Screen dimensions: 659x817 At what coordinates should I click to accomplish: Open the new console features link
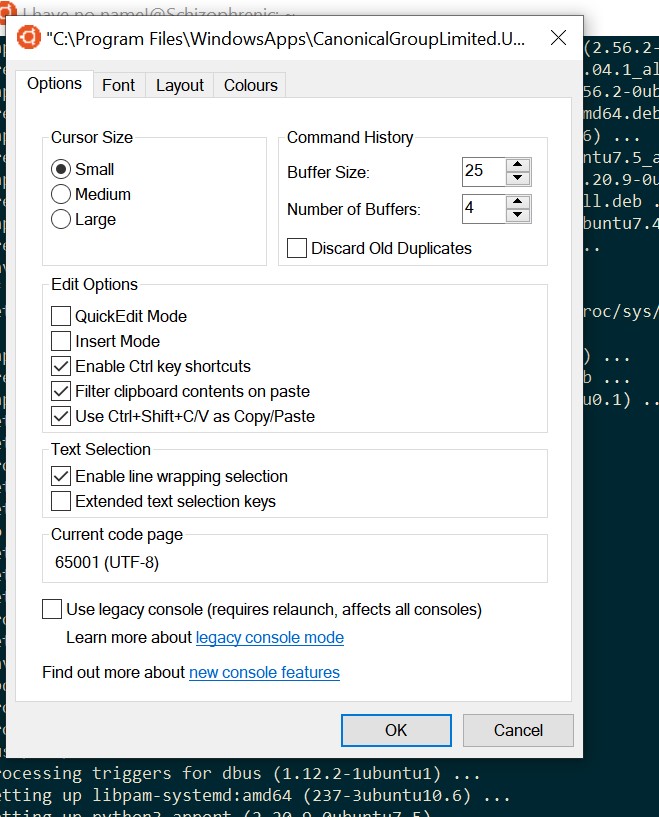click(264, 673)
